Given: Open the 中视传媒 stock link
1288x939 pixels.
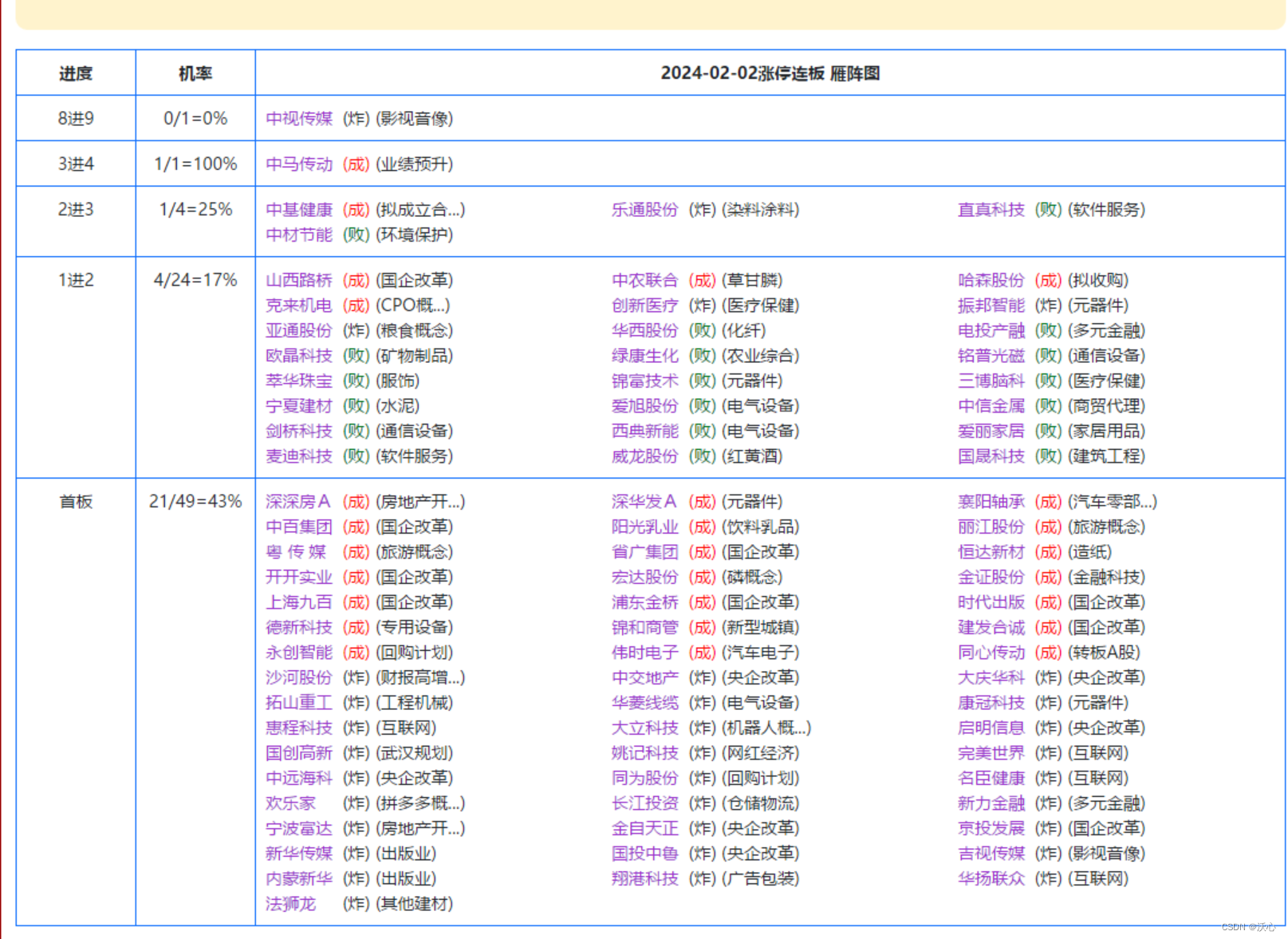Looking at the screenshot, I should click(x=299, y=119).
